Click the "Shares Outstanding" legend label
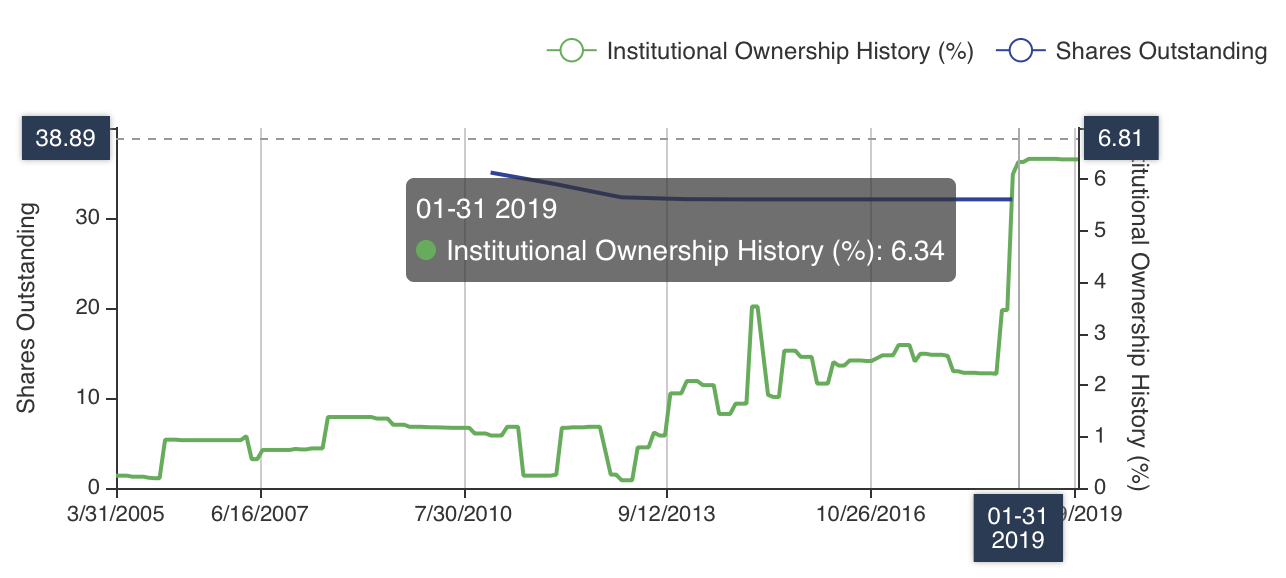1286x578 pixels. (1161, 52)
